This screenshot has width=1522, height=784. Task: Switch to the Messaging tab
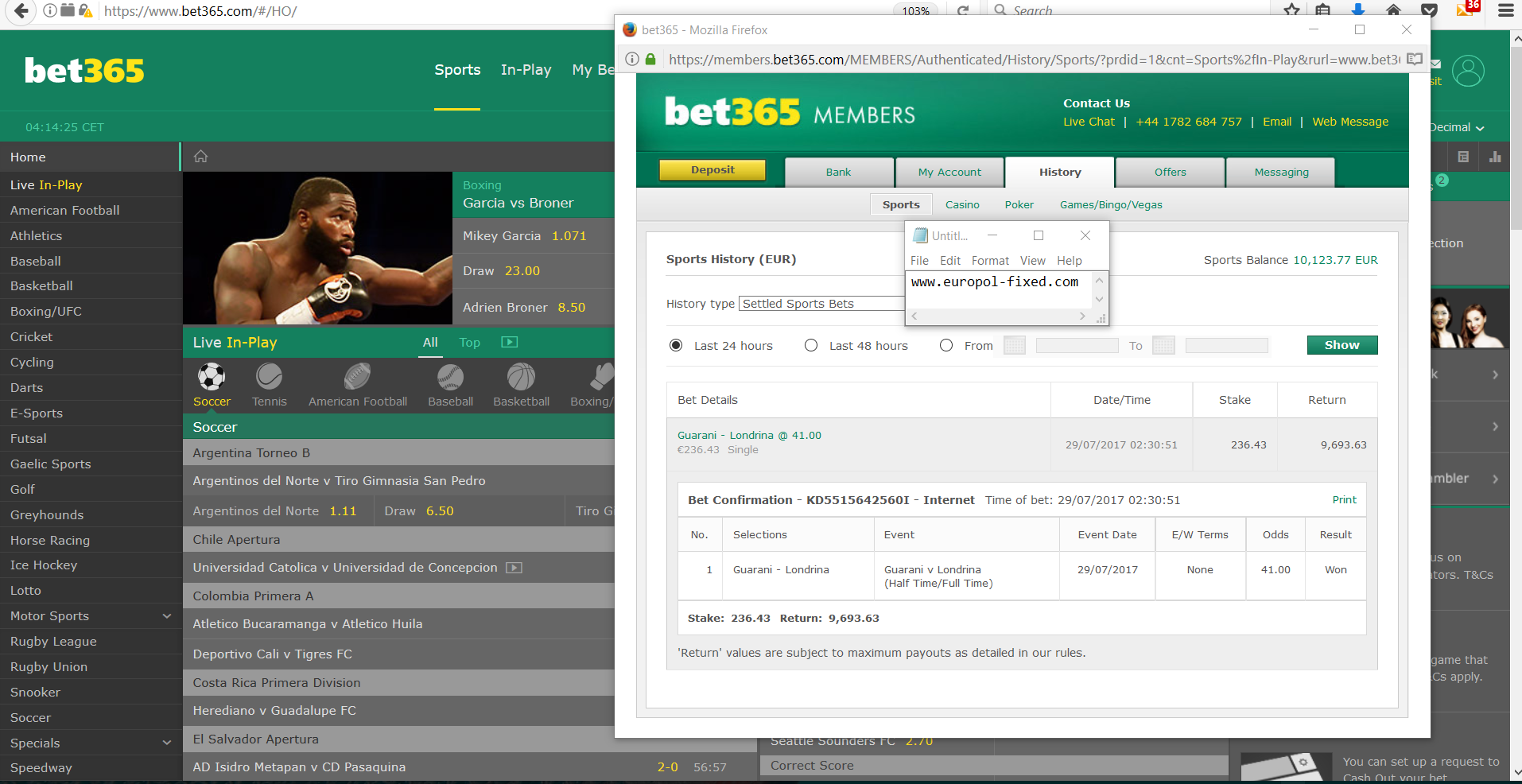click(x=1281, y=172)
